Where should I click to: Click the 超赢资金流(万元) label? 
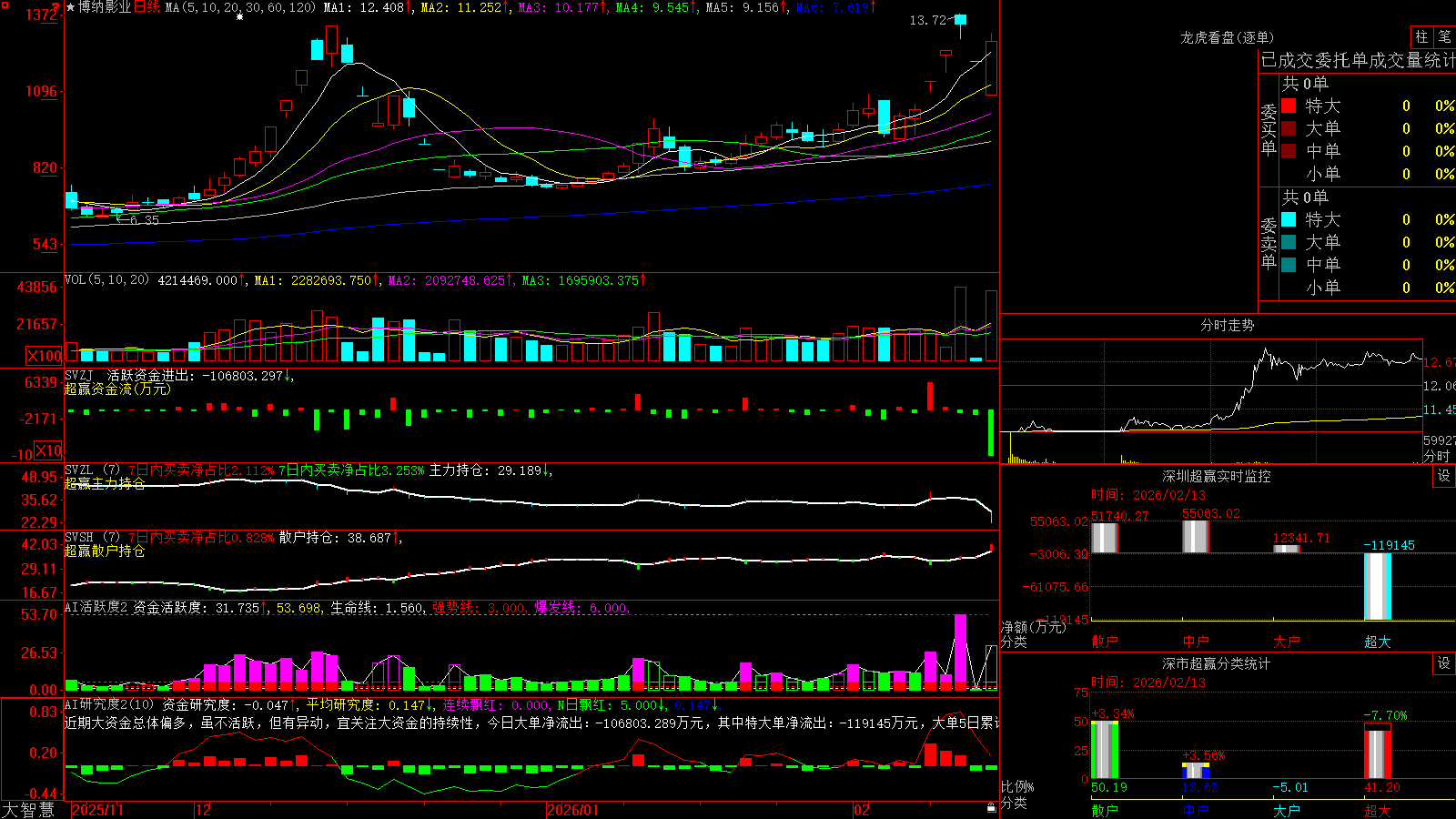tap(117, 389)
